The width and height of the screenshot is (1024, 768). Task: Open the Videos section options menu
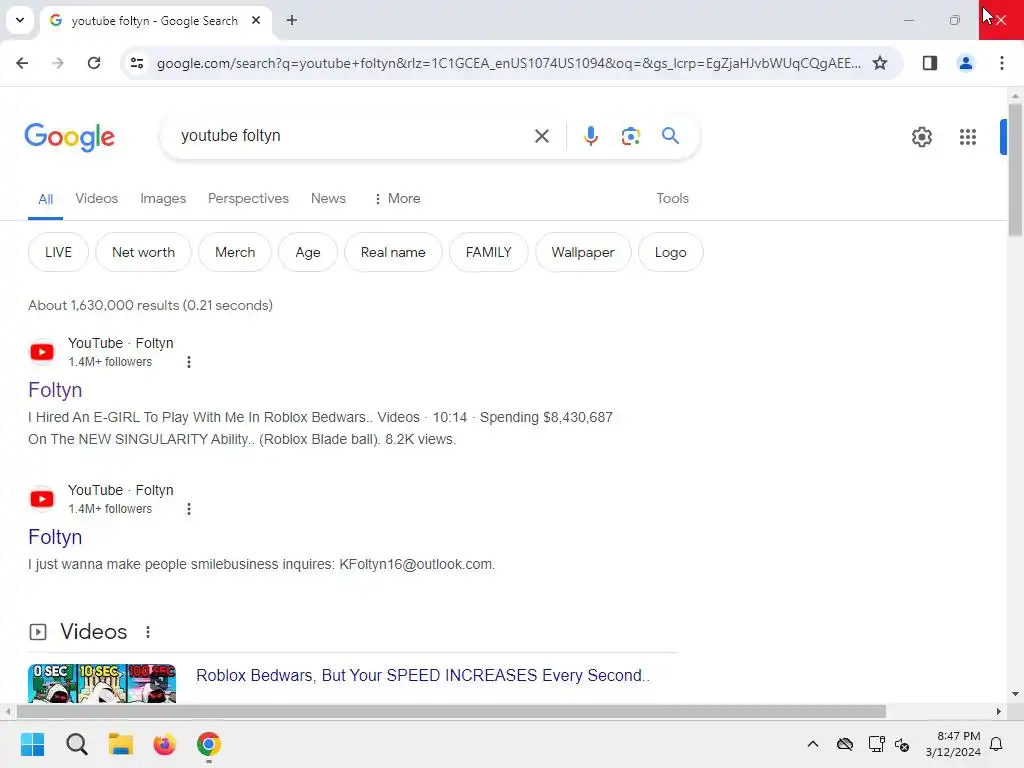click(148, 632)
